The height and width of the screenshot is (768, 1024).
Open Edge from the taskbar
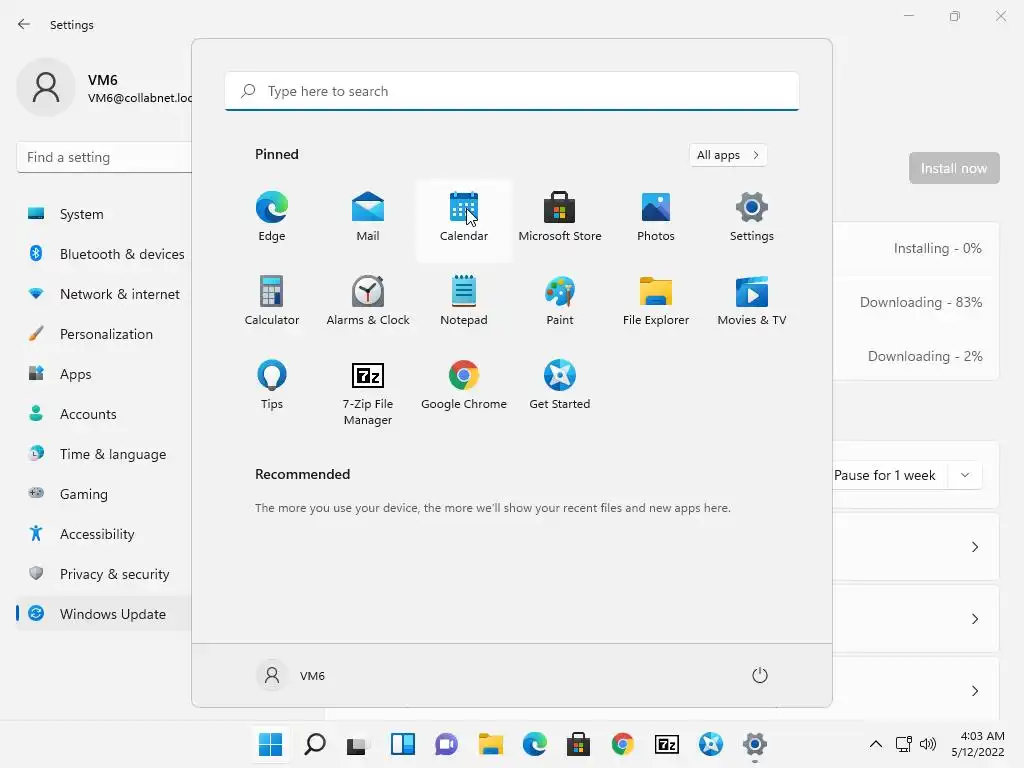pos(534,744)
